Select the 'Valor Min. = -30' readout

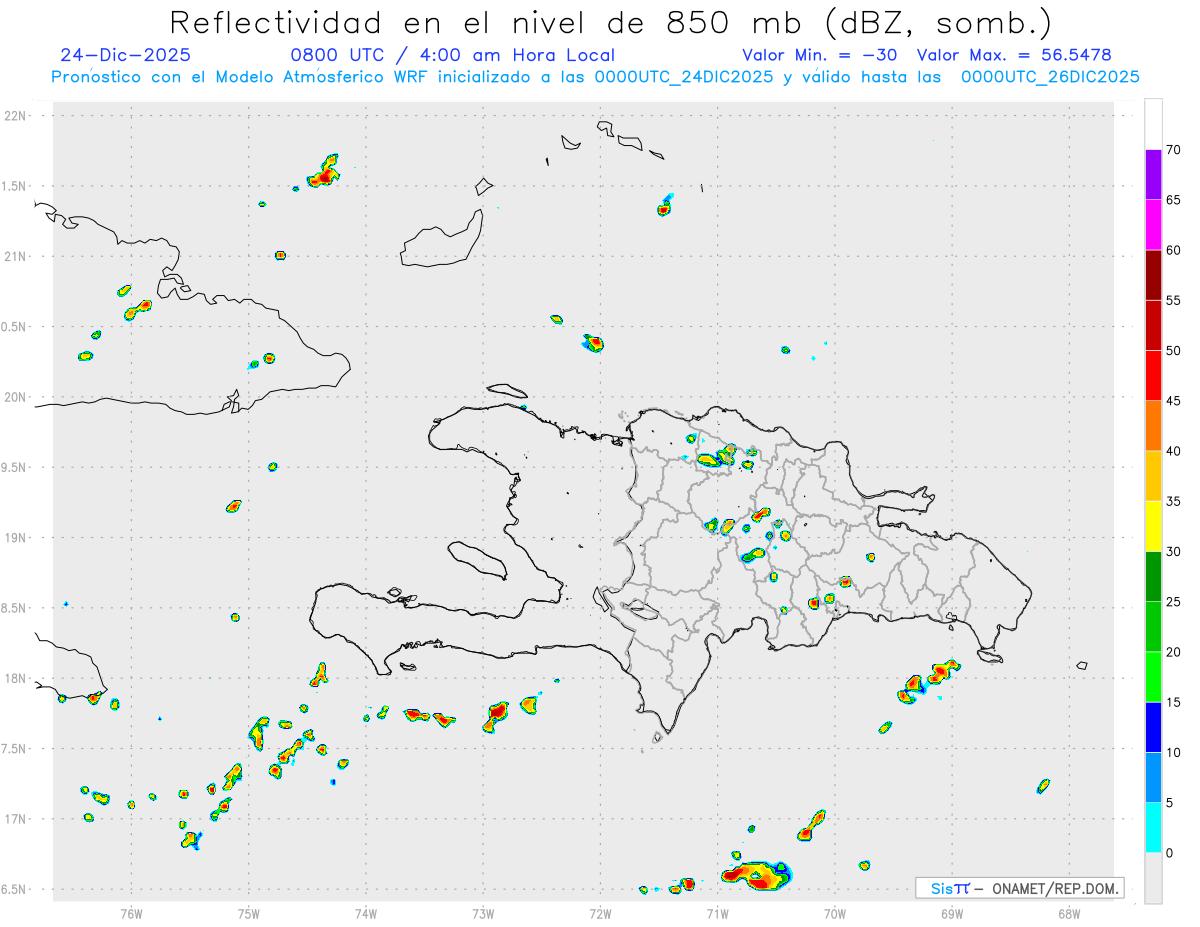tap(822, 55)
